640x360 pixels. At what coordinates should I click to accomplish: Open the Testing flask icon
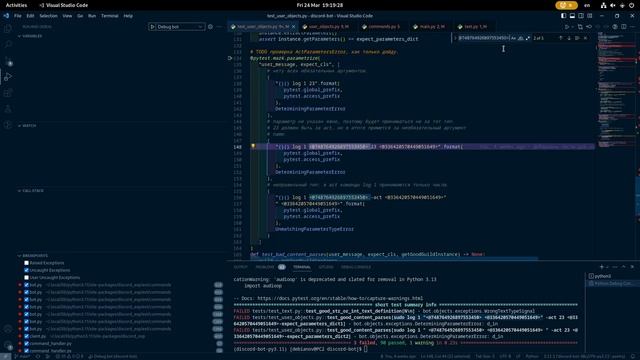pos(8,109)
